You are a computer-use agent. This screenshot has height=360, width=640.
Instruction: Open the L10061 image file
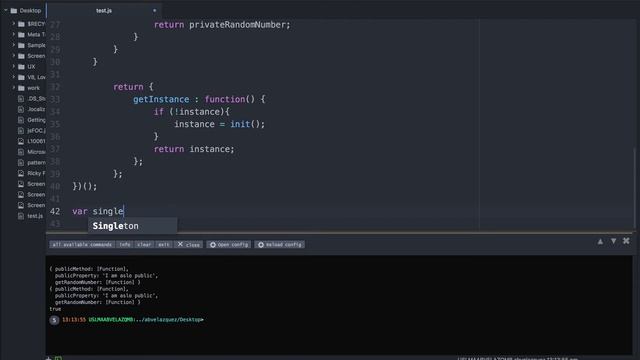click(x=31, y=141)
